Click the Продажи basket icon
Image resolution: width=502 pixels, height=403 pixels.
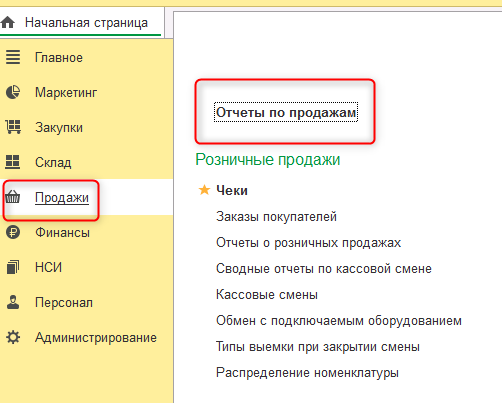[x=13, y=197]
